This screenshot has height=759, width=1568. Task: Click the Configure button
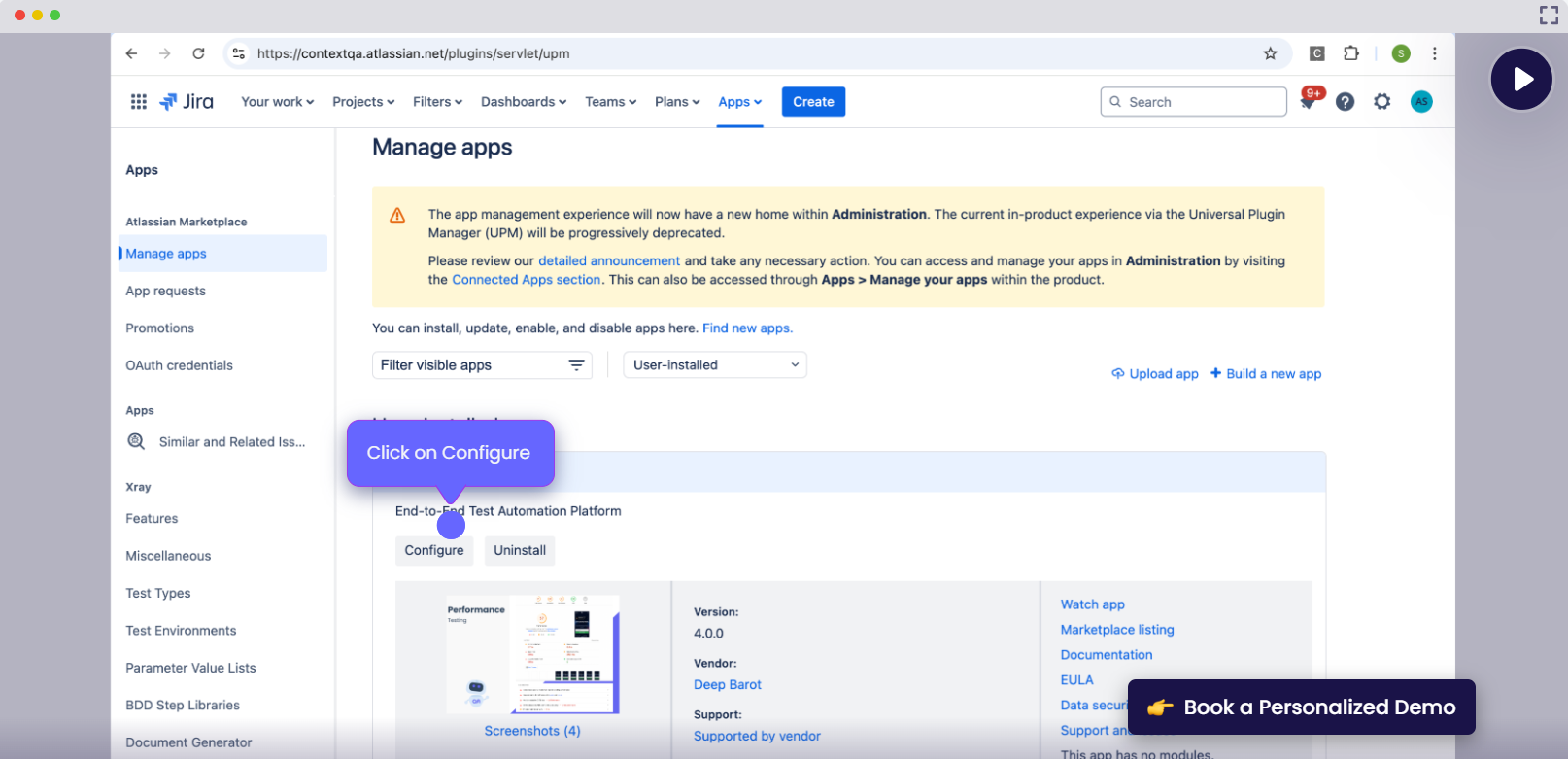pyautogui.click(x=434, y=551)
